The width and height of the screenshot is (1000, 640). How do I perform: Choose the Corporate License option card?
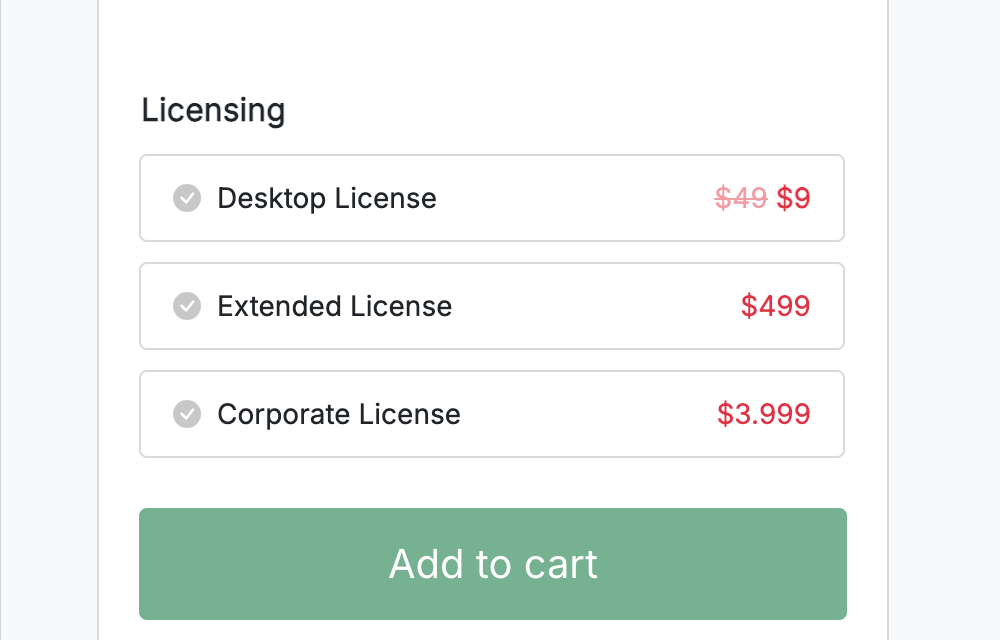(x=492, y=414)
